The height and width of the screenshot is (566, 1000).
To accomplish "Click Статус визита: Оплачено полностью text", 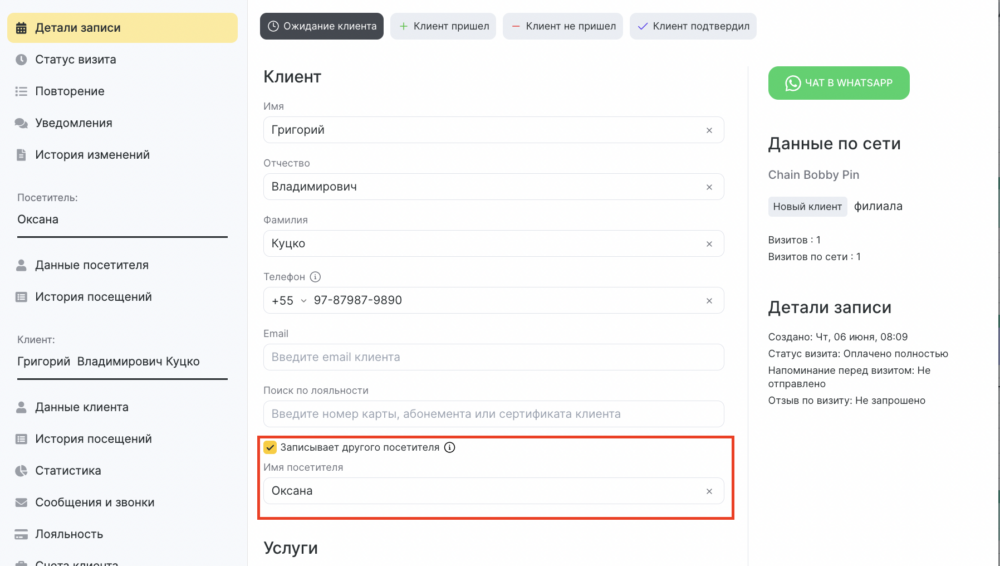I will (858, 354).
